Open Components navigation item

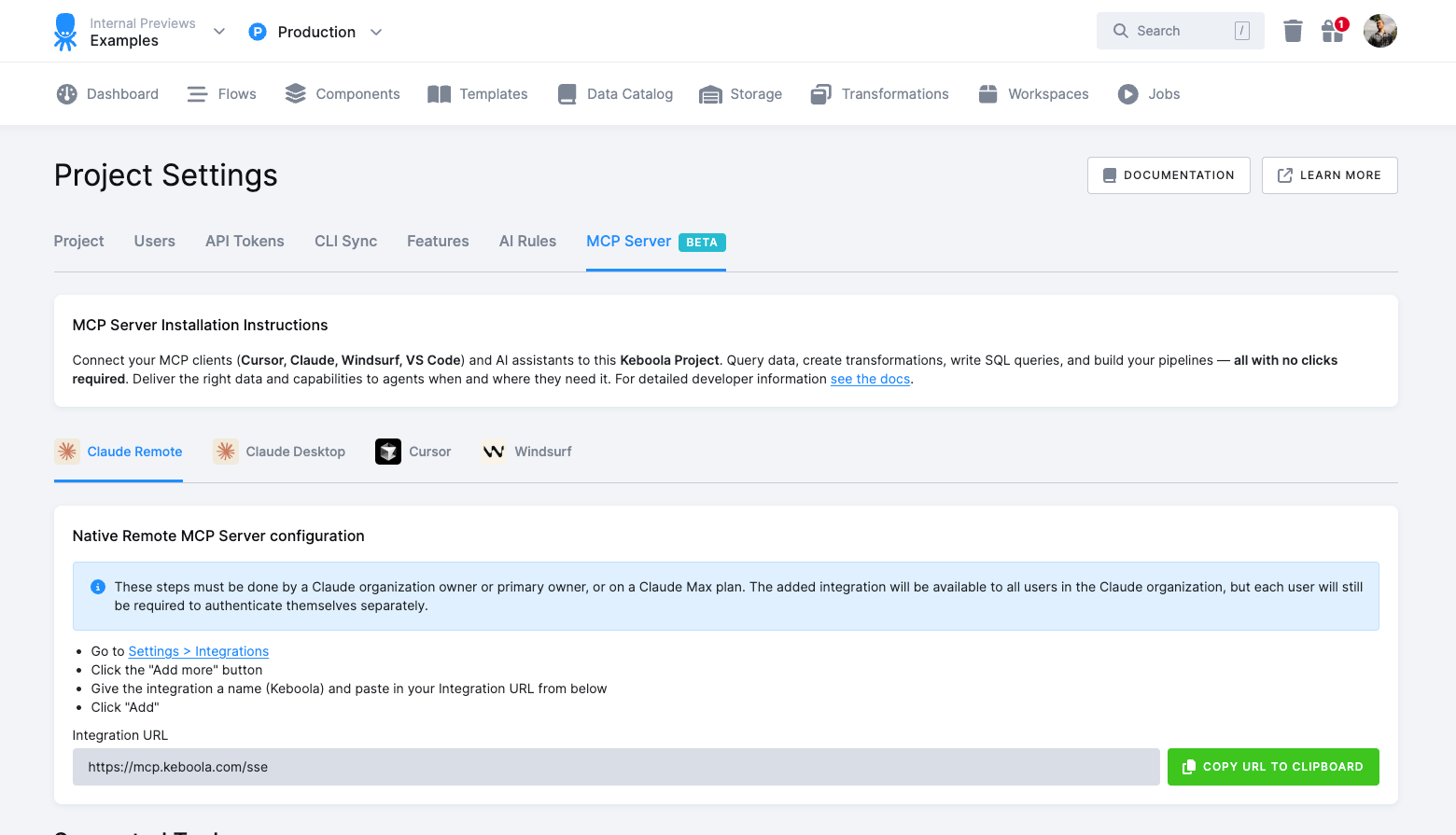tap(343, 94)
